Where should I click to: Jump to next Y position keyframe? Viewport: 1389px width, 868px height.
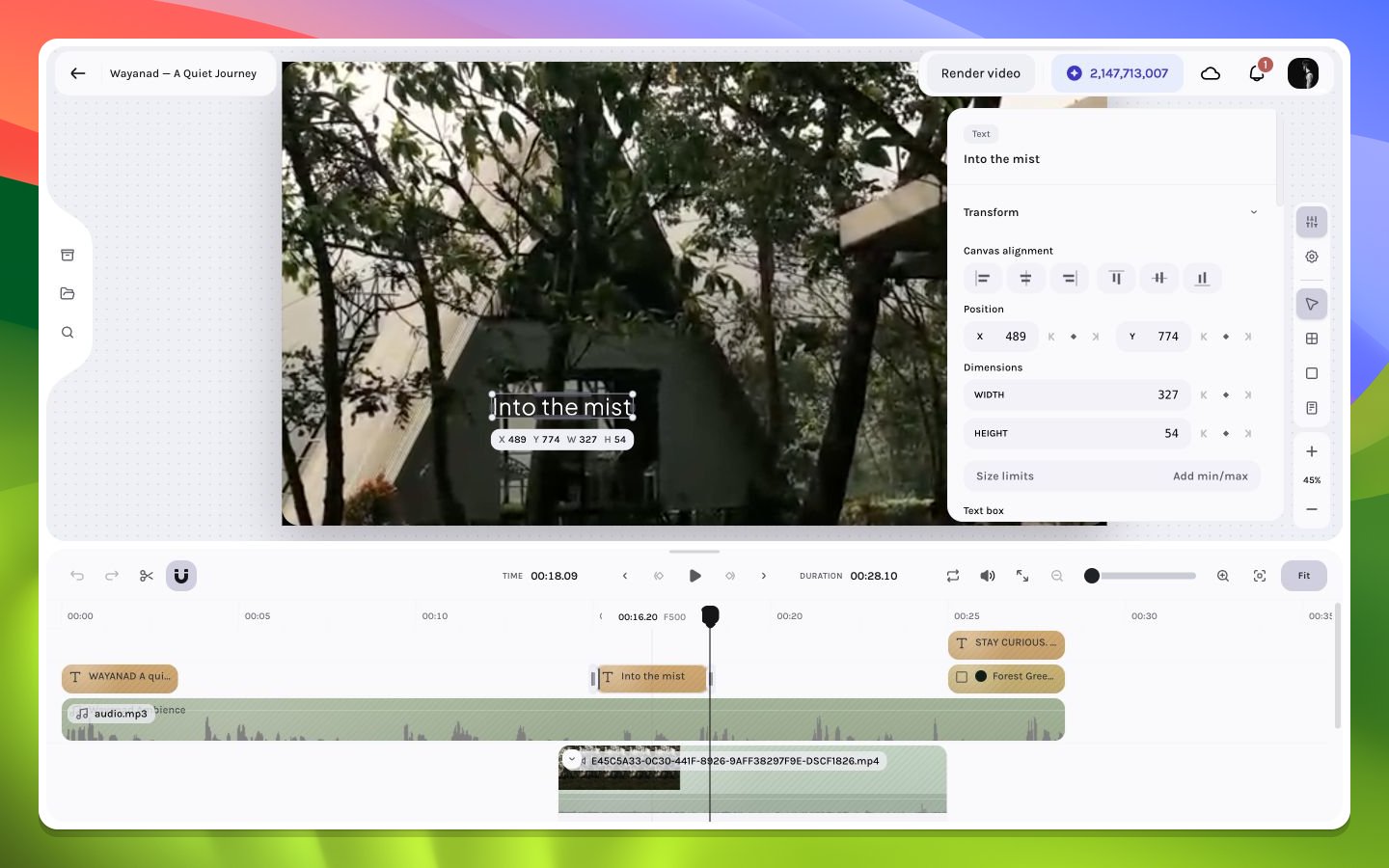click(1248, 337)
